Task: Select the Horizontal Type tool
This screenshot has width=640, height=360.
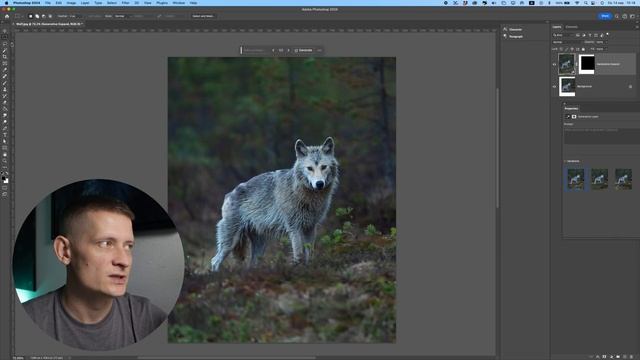Action: (x=5, y=135)
